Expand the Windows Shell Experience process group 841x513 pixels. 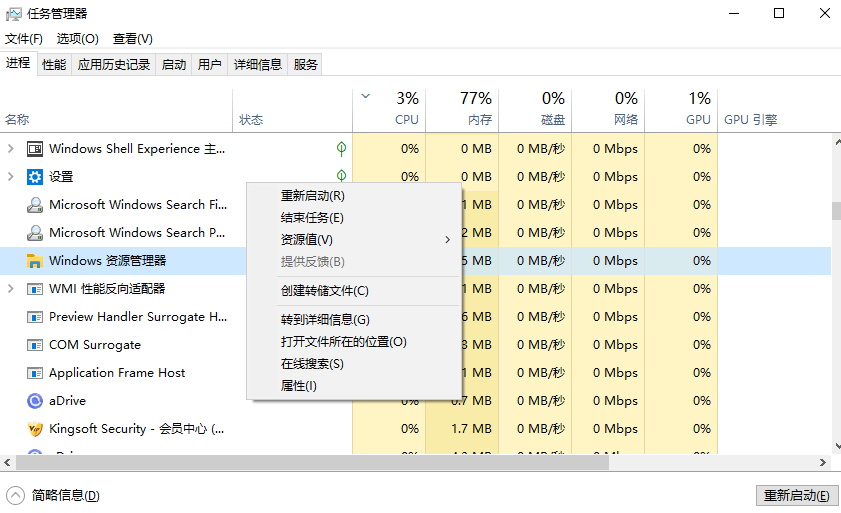tap(11, 149)
